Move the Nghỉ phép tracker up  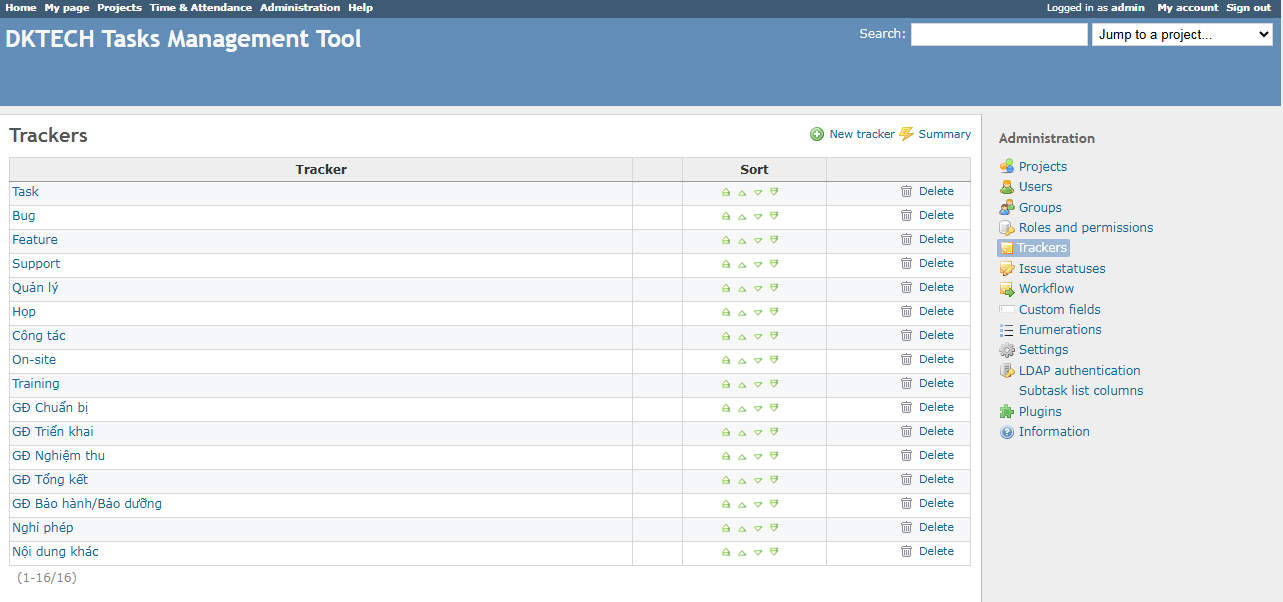click(742, 528)
